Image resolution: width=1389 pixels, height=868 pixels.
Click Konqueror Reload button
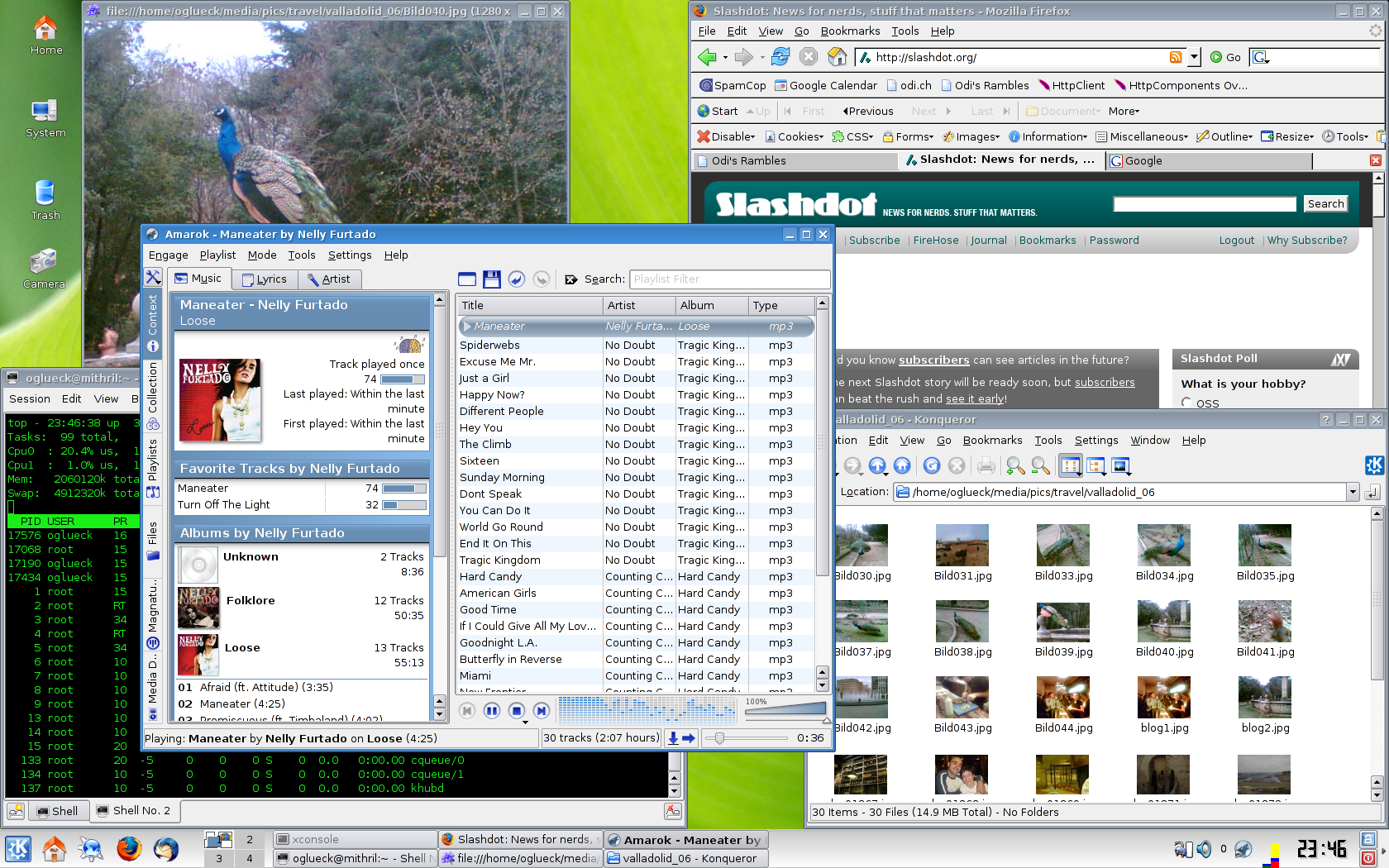click(x=932, y=465)
